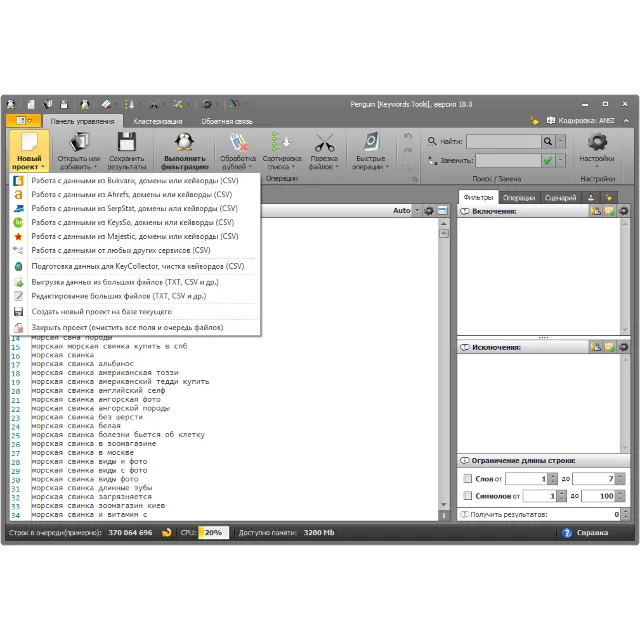Image resolution: width=640 pixels, height=640 pixels.
Task: Click the open-folder icon in Включения header
Action: [609, 211]
